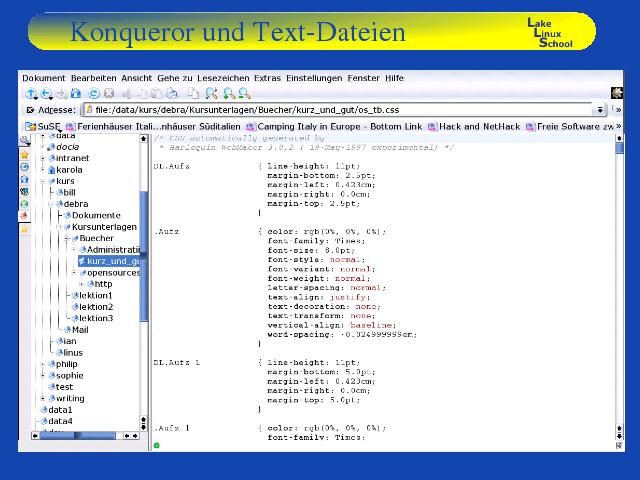Open the Ansicht menu
The height and width of the screenshot is (480, 640).
click(136, 78)
